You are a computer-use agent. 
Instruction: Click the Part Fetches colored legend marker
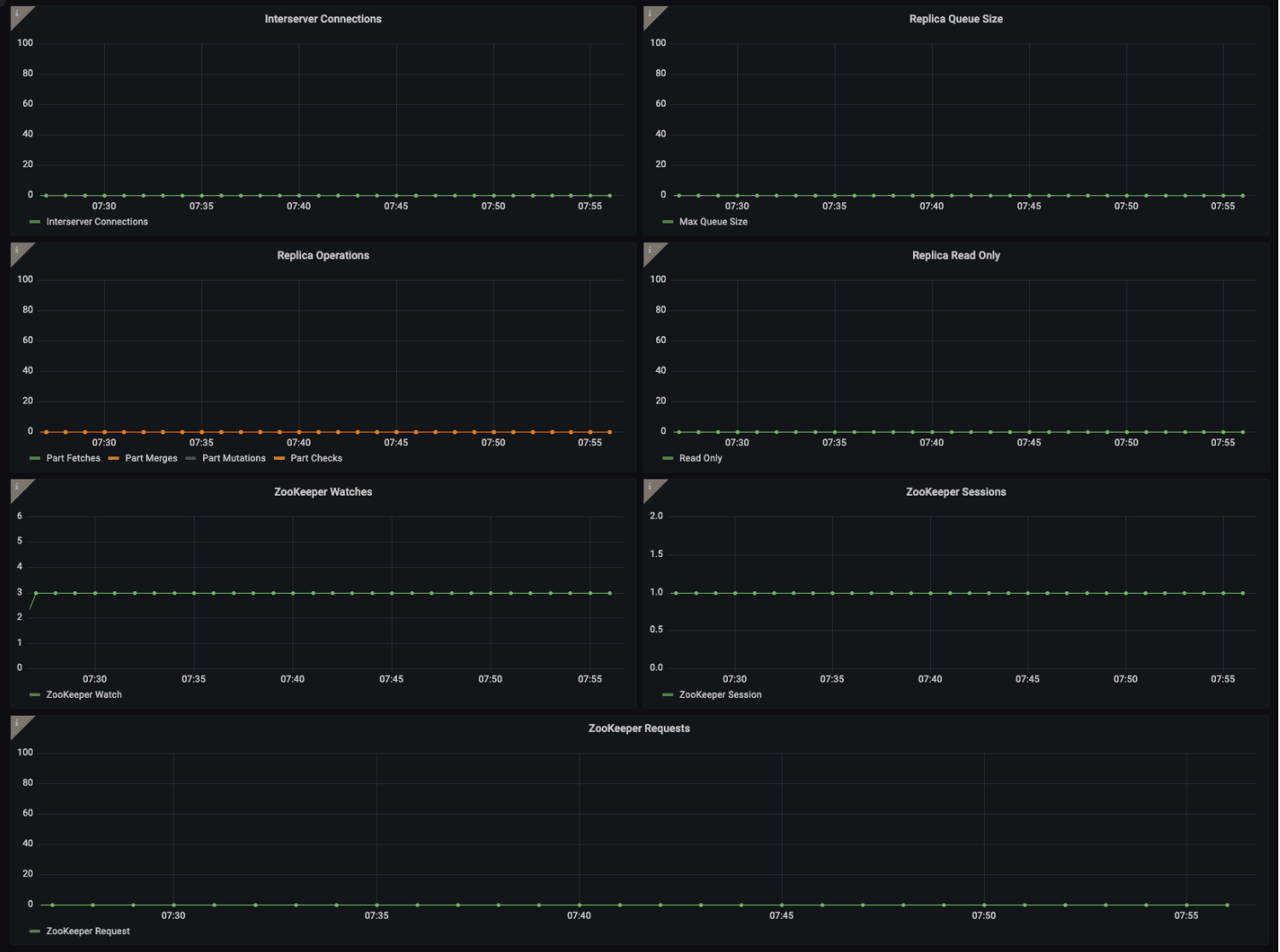[x=34, y=458]
